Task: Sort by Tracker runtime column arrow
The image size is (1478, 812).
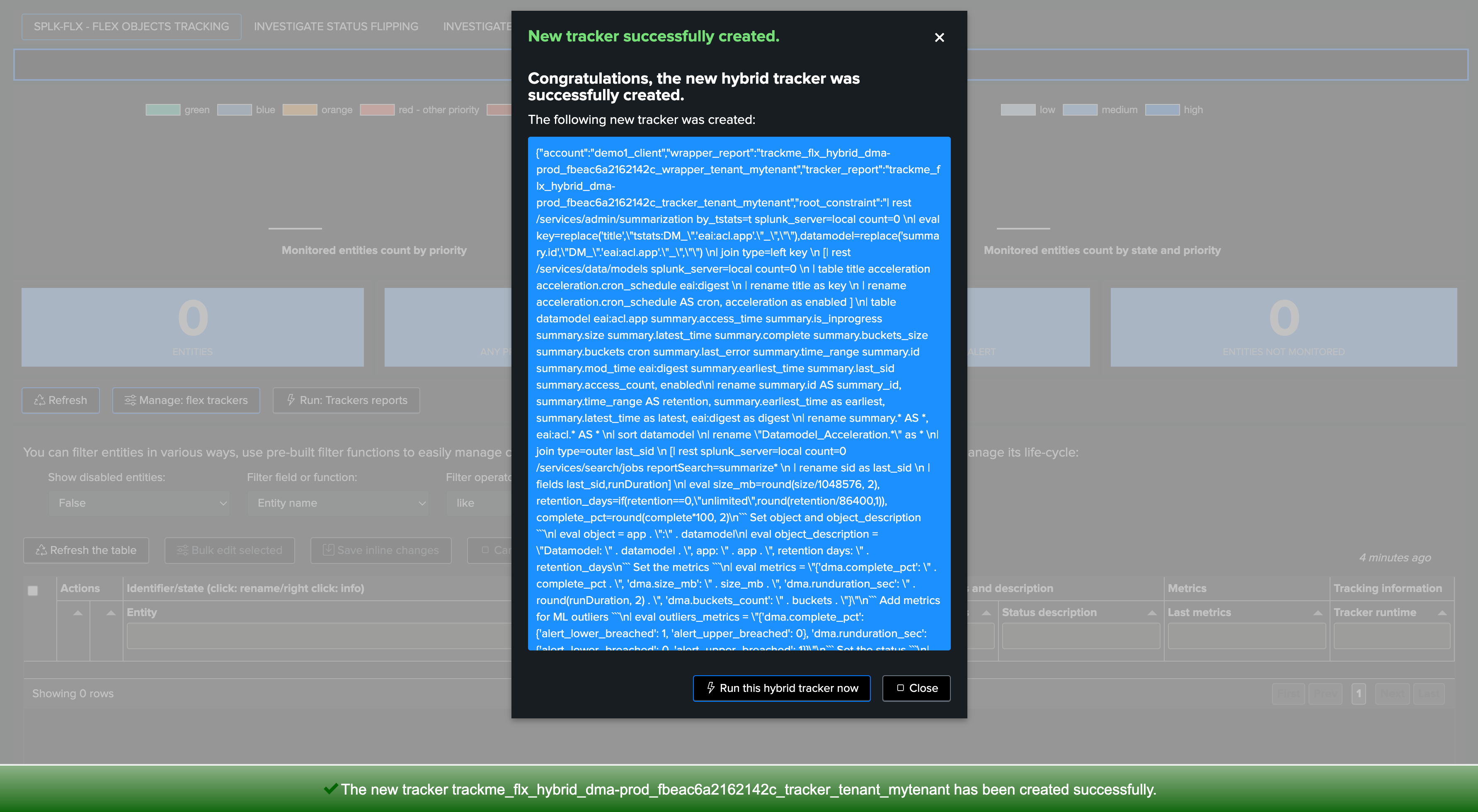Action: pyautogui.click(x=1442, y=613)
